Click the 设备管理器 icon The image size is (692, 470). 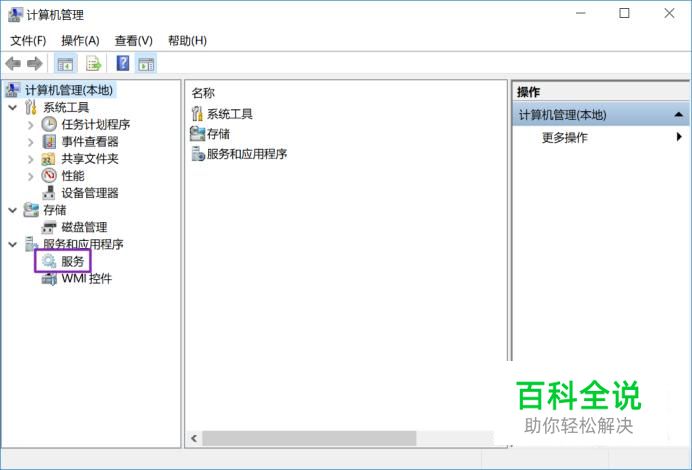49,193
